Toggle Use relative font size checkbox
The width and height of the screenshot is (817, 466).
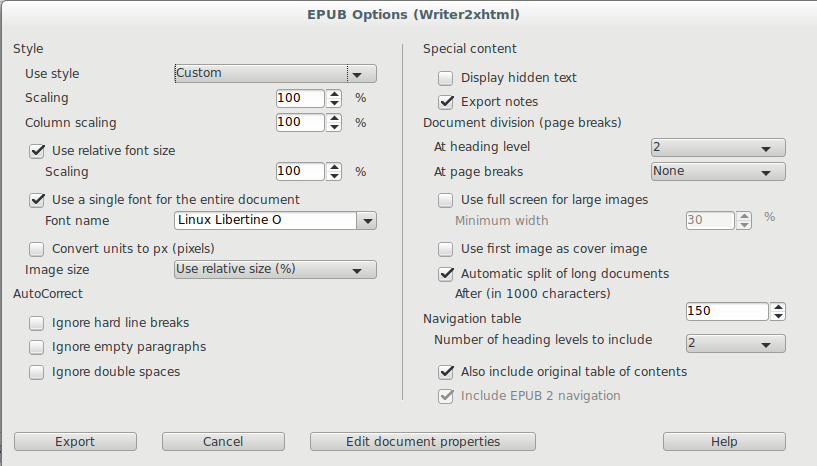[x=38, y=151]
